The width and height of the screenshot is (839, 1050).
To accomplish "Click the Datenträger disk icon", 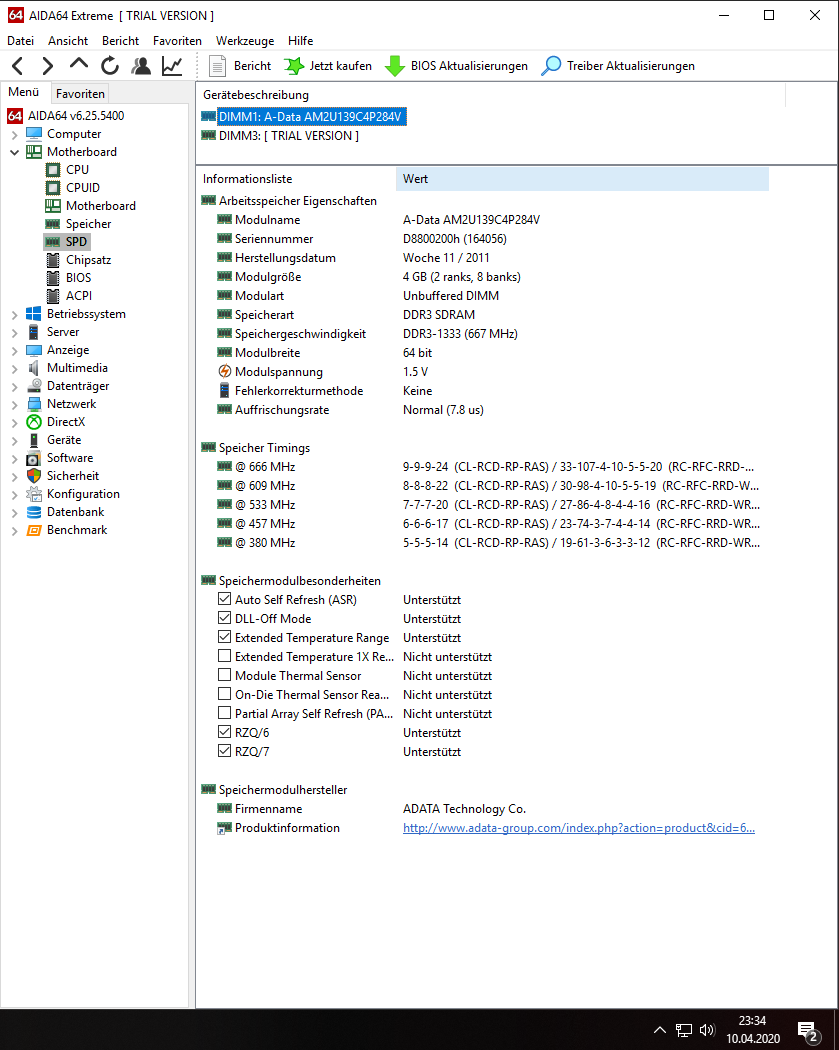I will [33, 386].
